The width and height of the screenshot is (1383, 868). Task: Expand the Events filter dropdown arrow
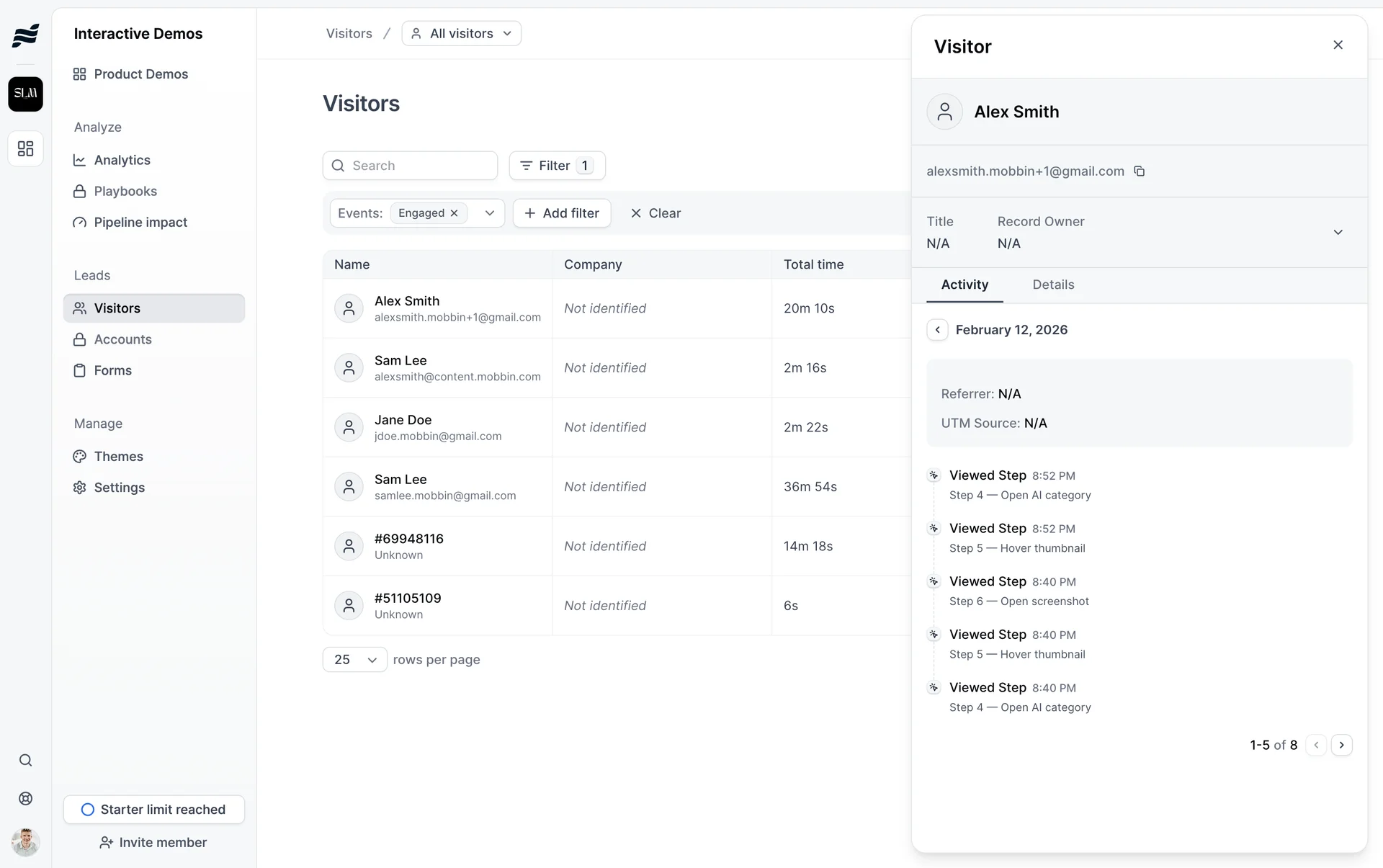(490, 213)
